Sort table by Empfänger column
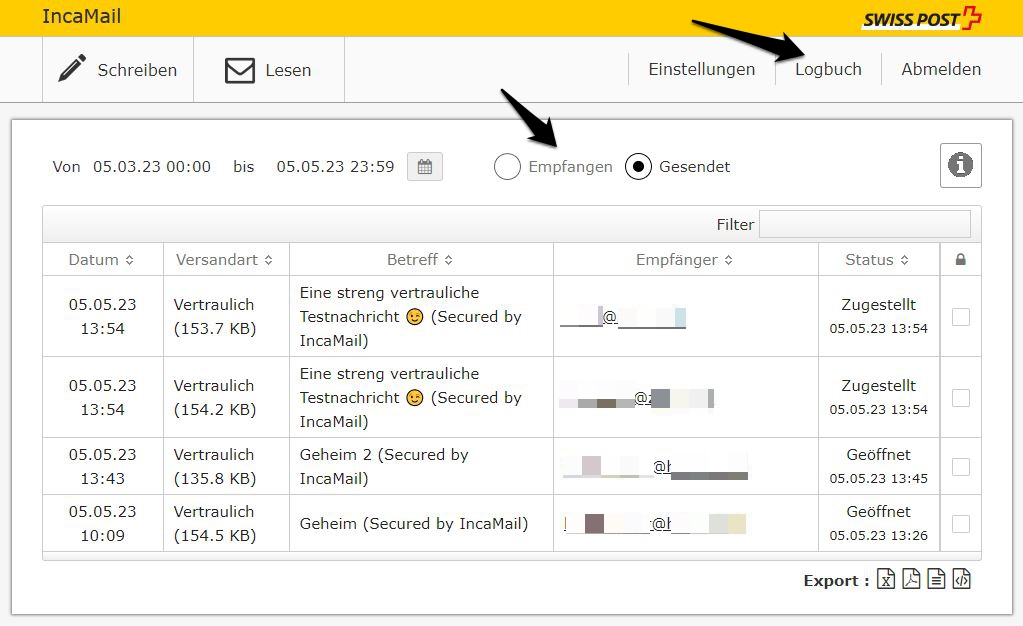 [684, 260]
